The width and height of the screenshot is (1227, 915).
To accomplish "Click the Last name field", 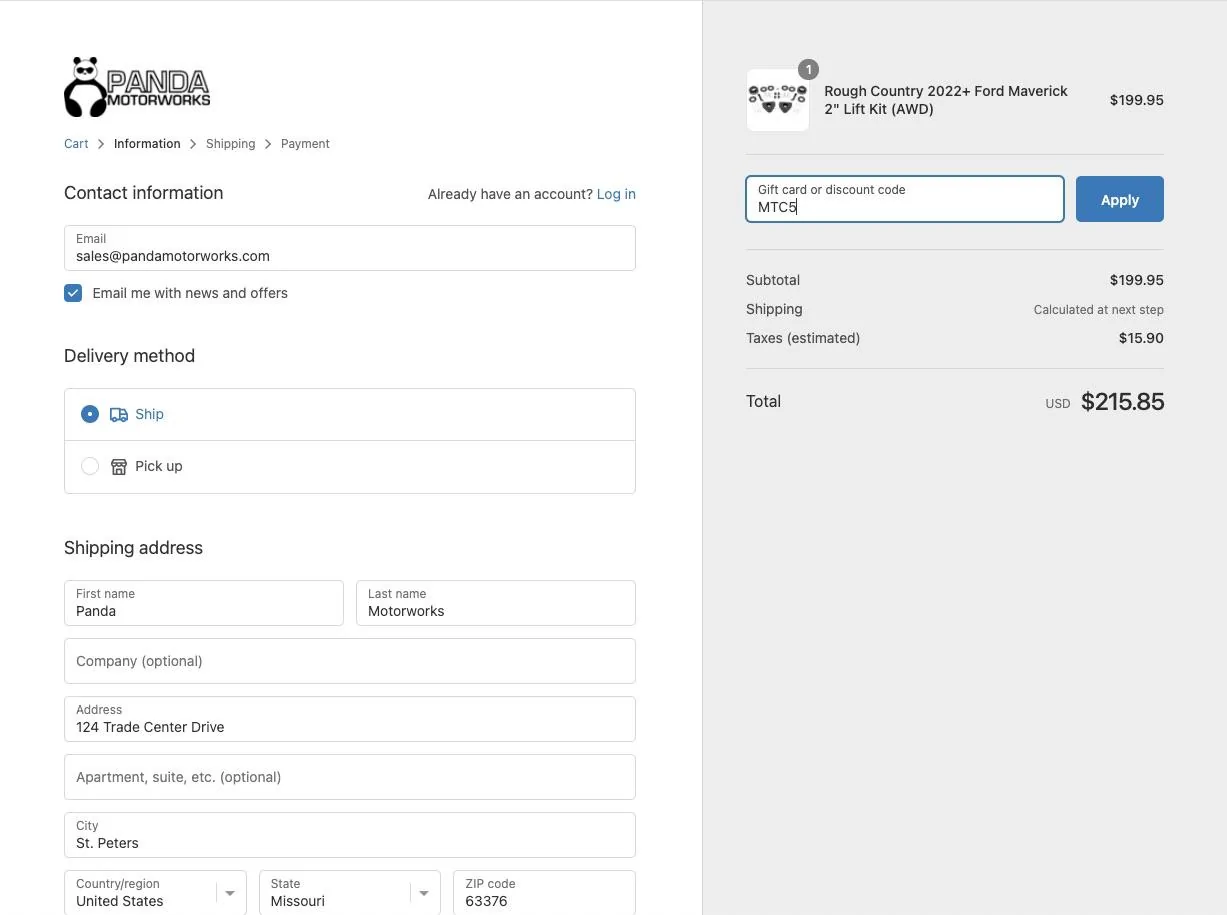I will point(496,603).
